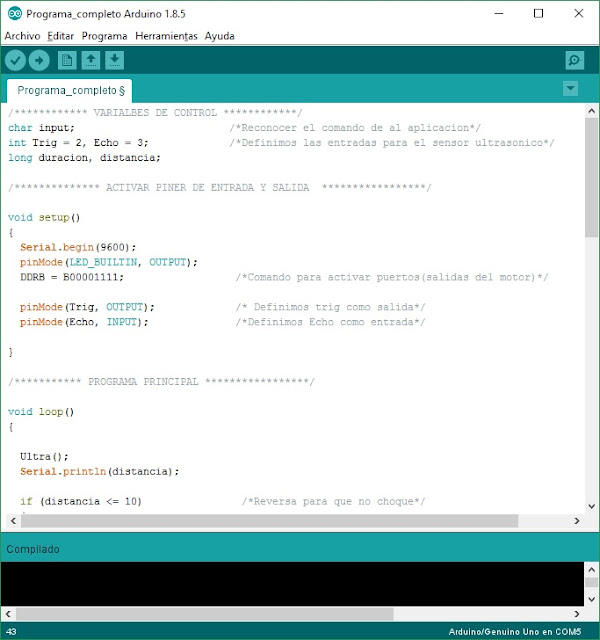The width and height of the screenshot is (600, 640).
Task: Open the Herramientas menu
Action: pyautogui.click(x=166, y=36)
